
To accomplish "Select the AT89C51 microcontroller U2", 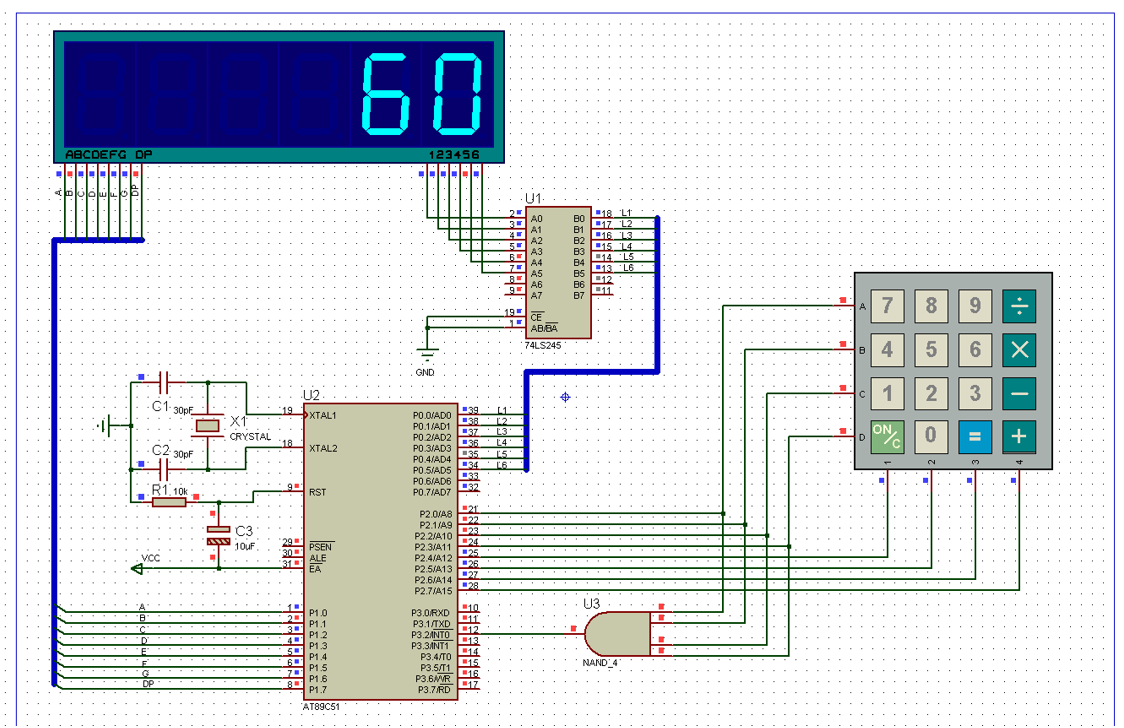I will [x=380, y=552].
